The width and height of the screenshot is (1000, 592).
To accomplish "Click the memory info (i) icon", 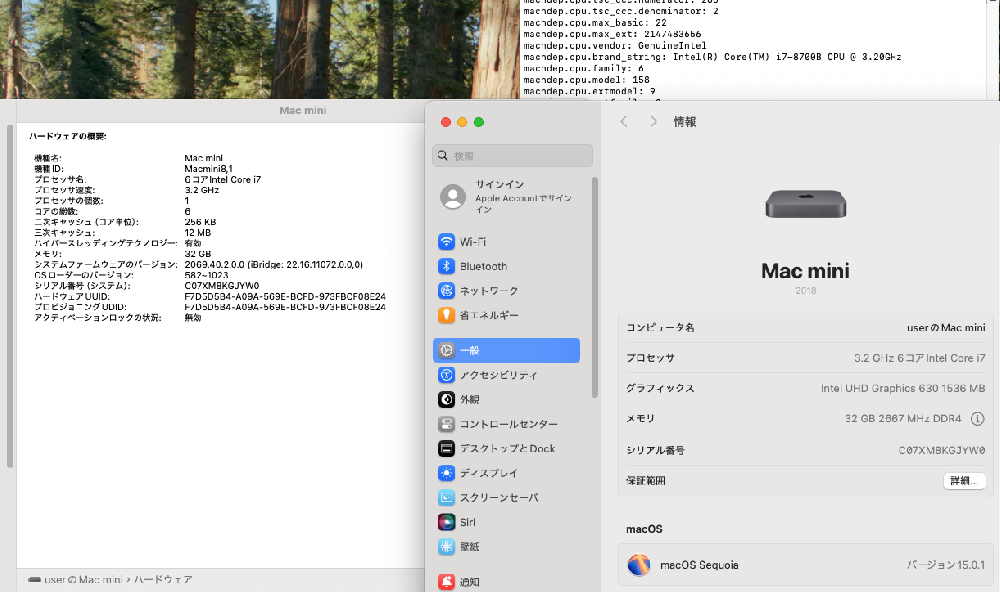I will [x=977, y=418].
